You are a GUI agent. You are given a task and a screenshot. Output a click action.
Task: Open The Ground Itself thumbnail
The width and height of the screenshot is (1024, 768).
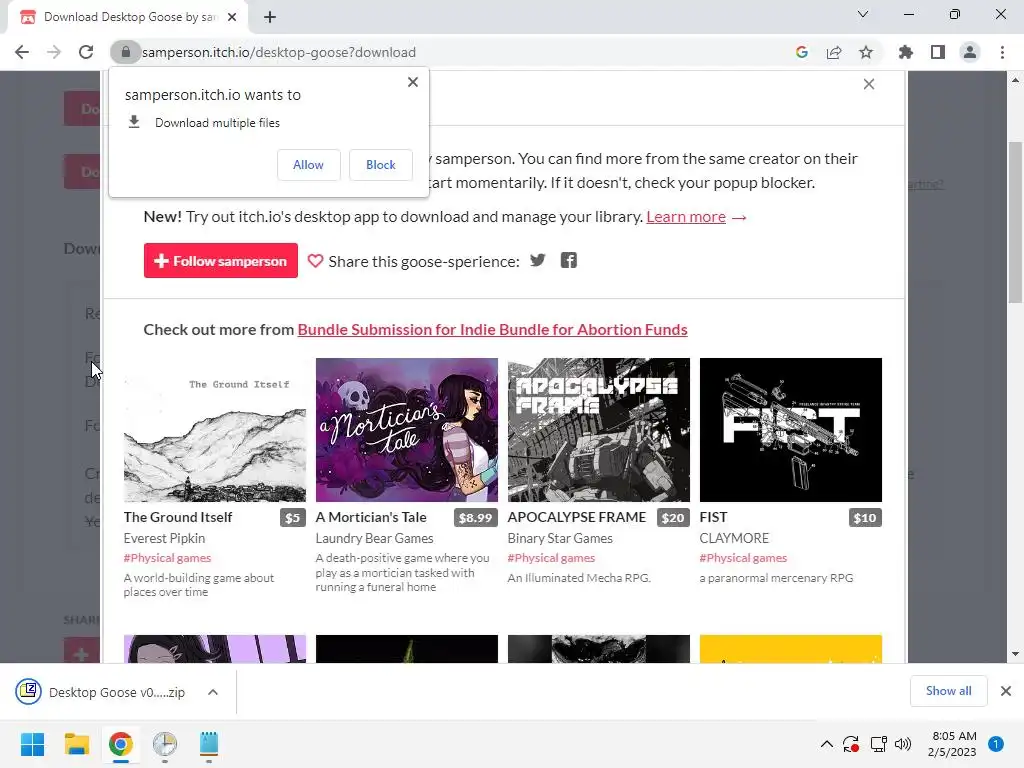click(x=215, y=430)
